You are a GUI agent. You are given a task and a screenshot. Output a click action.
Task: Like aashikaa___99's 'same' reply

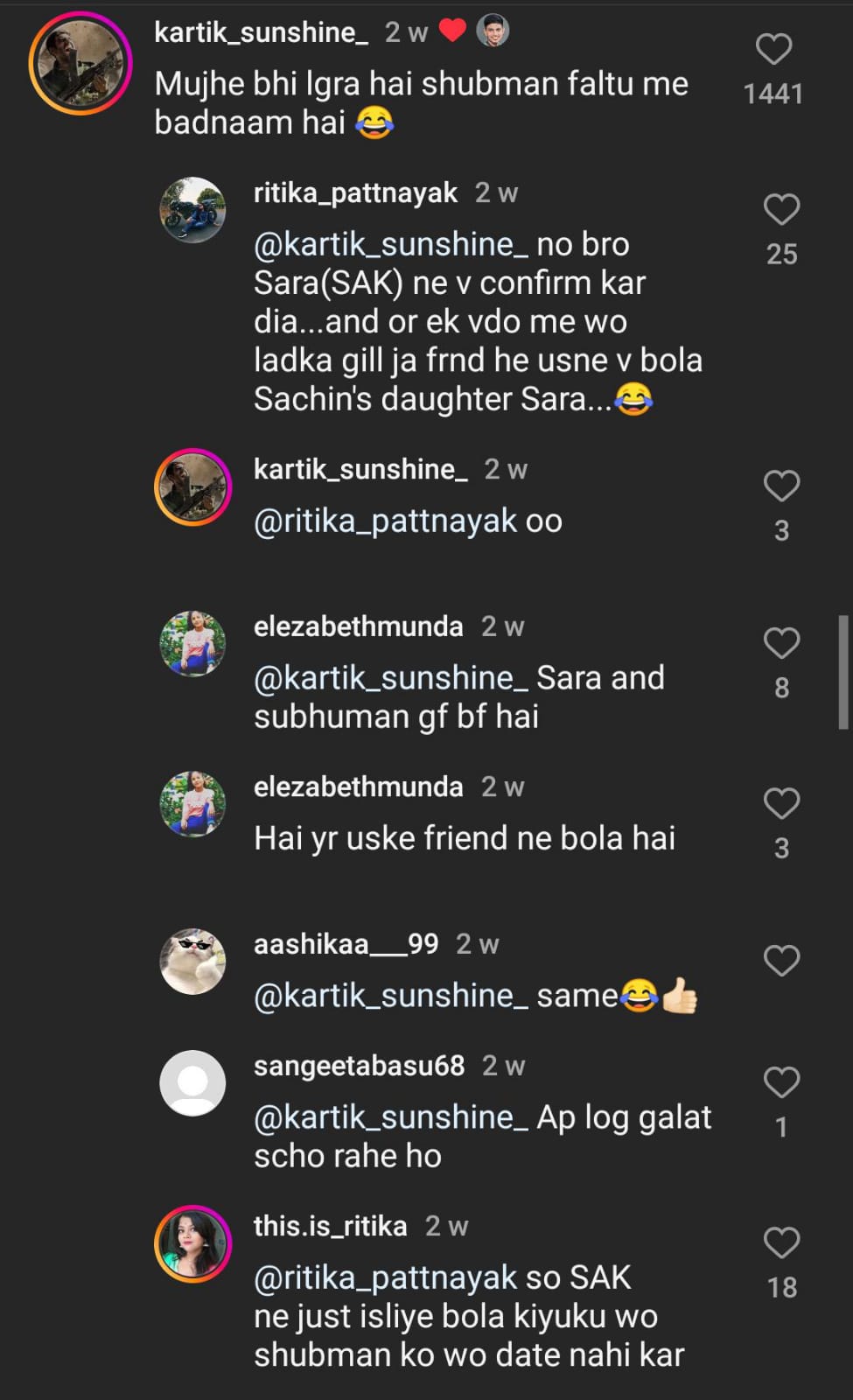(781, 962)
